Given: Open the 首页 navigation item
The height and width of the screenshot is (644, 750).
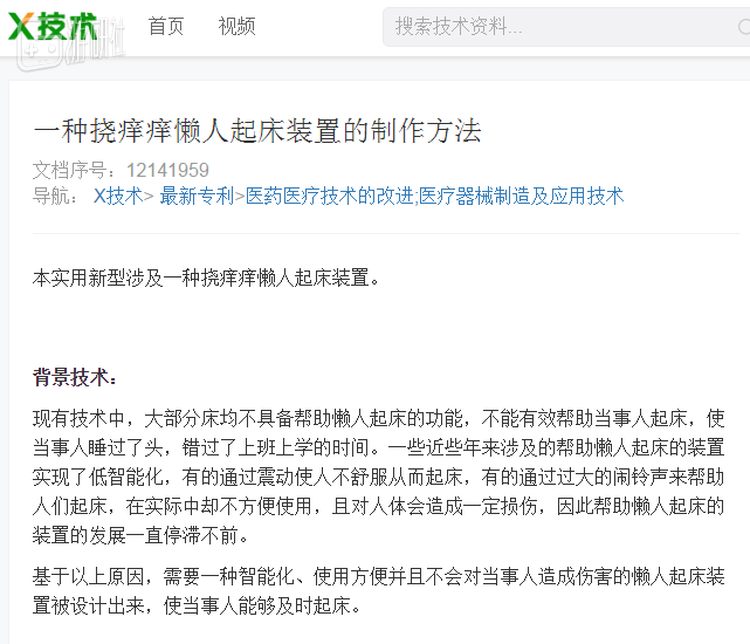Looking at the screenshot, I should pos(166,26).
